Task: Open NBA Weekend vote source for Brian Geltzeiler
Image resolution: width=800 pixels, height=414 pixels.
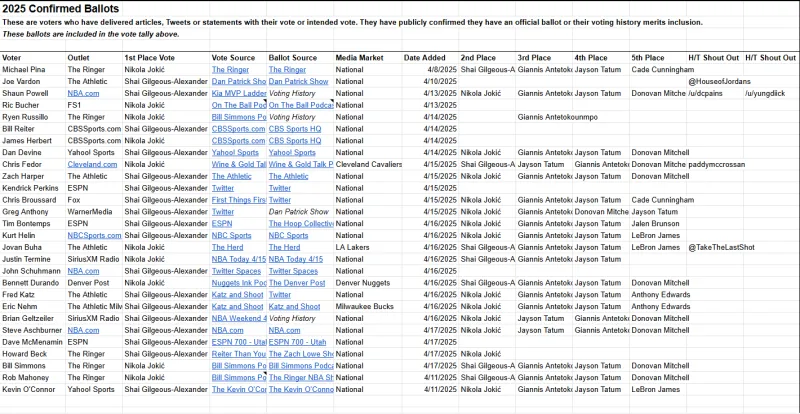Action: coord(239,318)
